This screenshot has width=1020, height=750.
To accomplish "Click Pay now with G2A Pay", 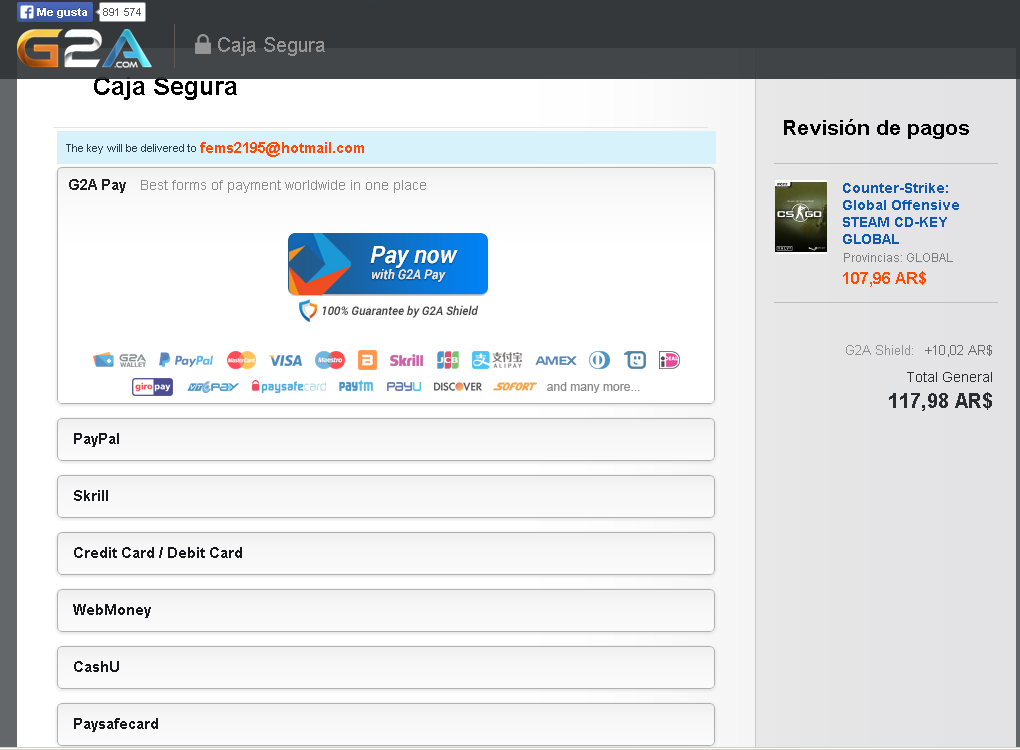I will (388, 263).
